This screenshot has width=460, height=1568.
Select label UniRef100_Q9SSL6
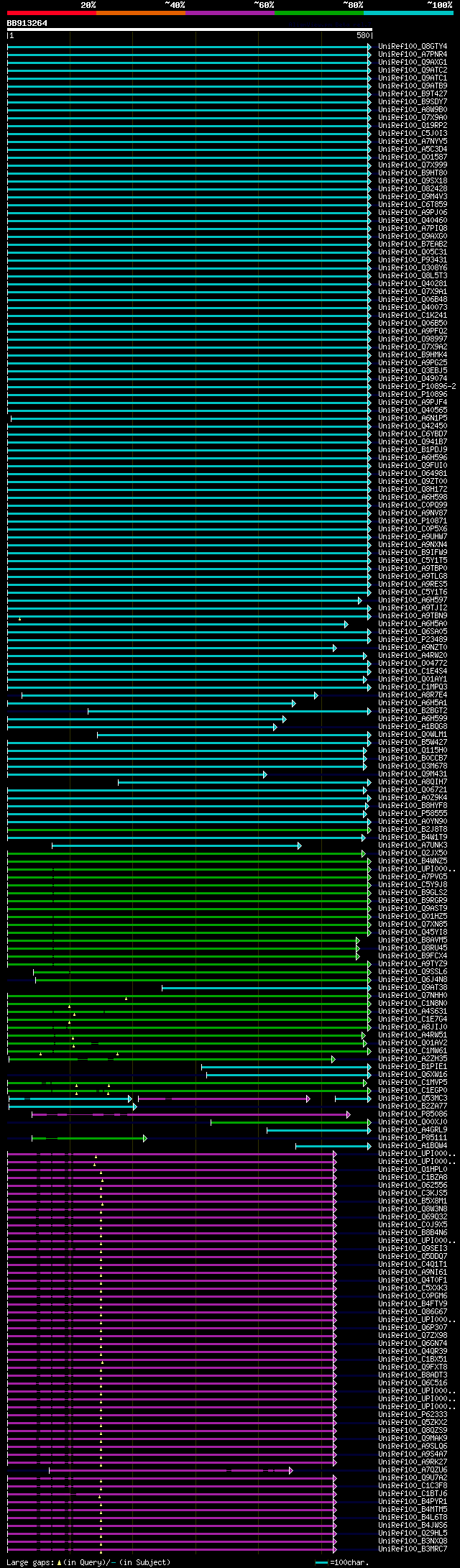click(413, 972)
